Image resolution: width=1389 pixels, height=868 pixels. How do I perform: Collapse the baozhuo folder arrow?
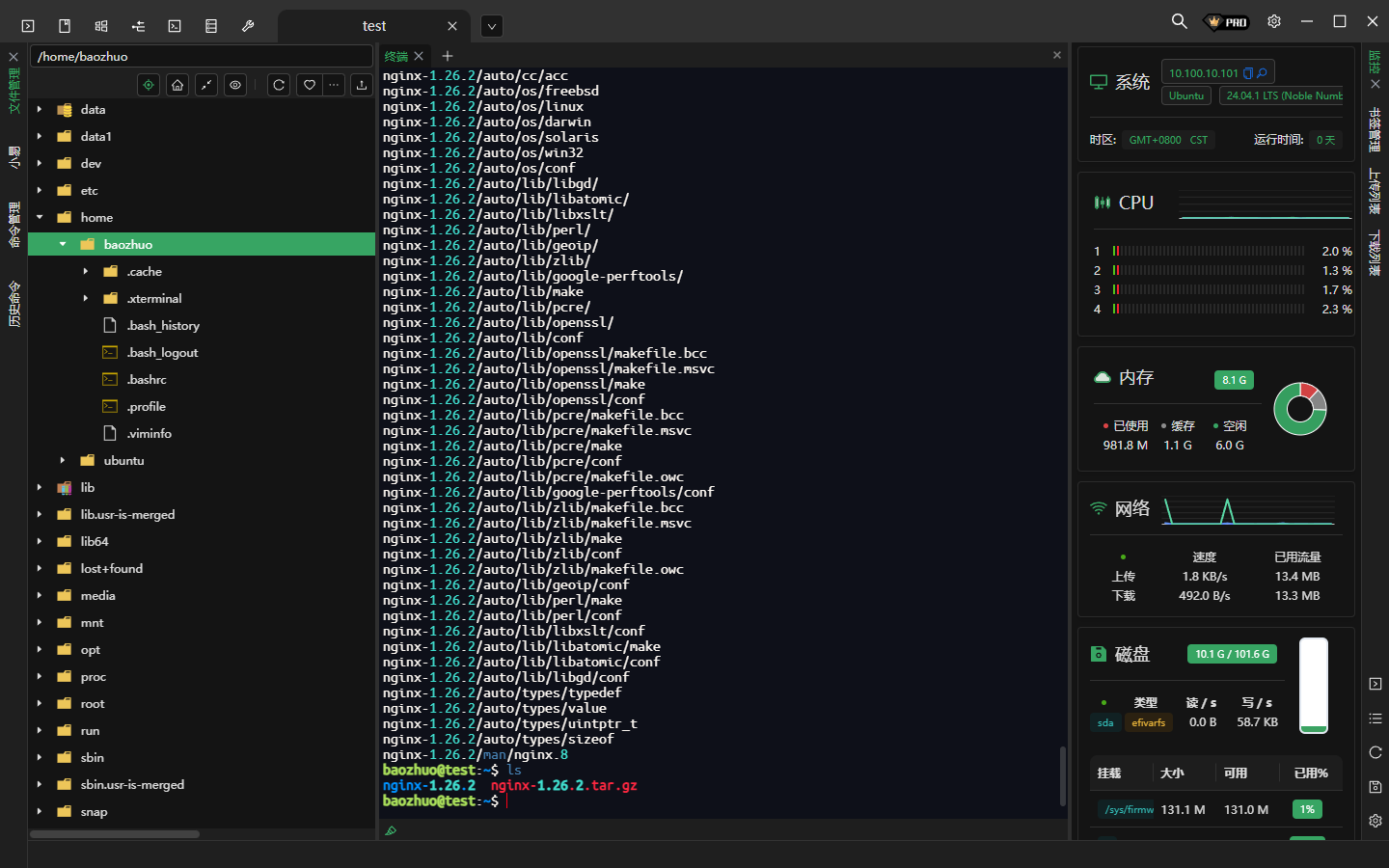click(63, 245)
